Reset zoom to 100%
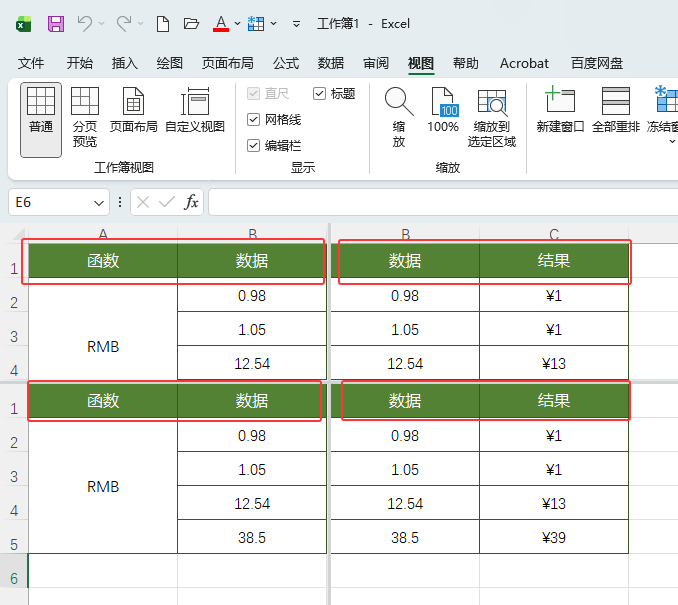This screenshot has height=605, width=678. click(443, 109)
